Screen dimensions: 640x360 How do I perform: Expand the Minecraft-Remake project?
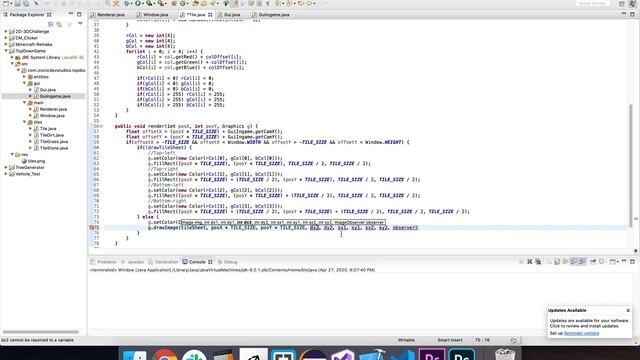pyautogui.click(x=6, y=44)
